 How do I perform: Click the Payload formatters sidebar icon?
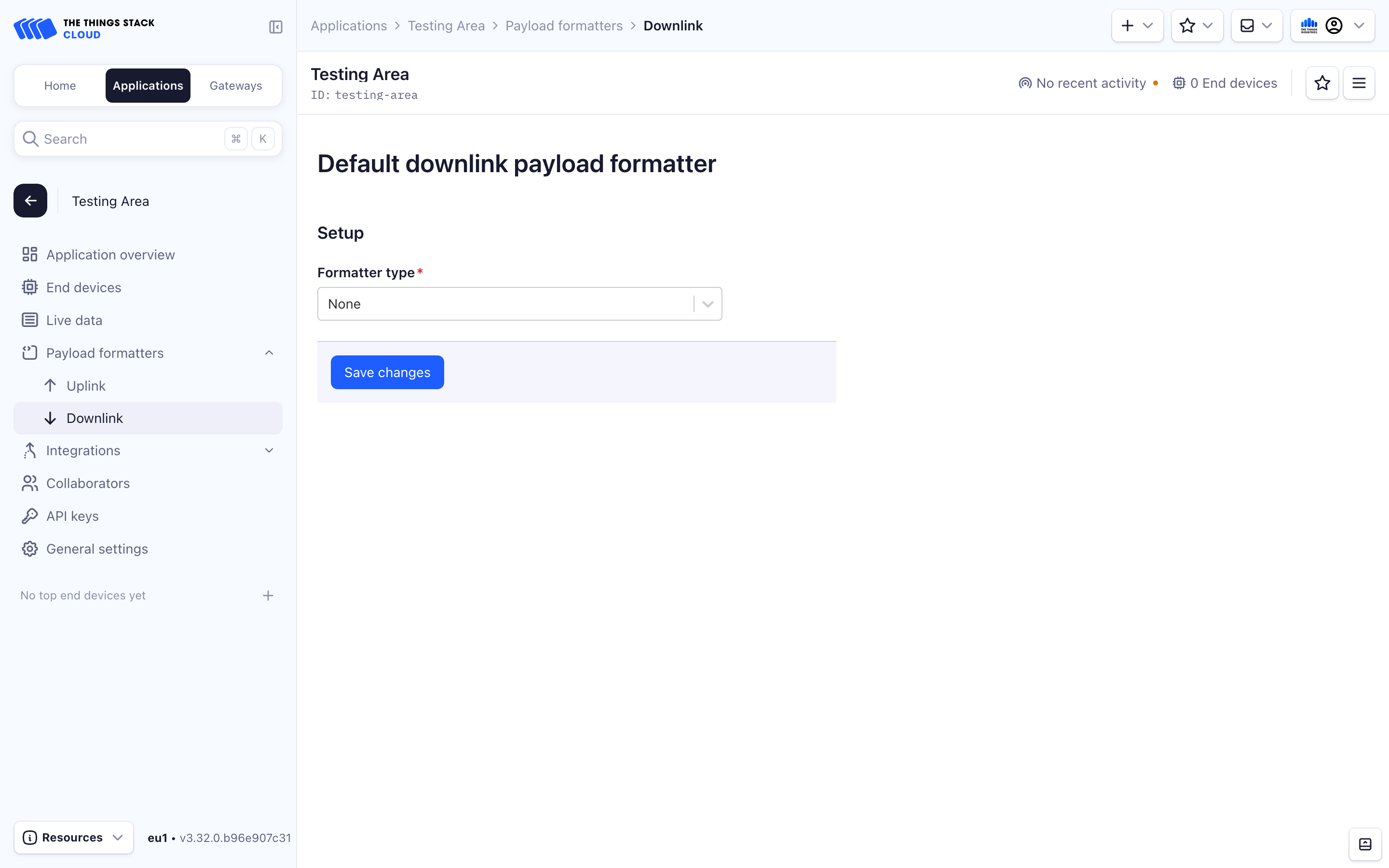pos(29,352)
